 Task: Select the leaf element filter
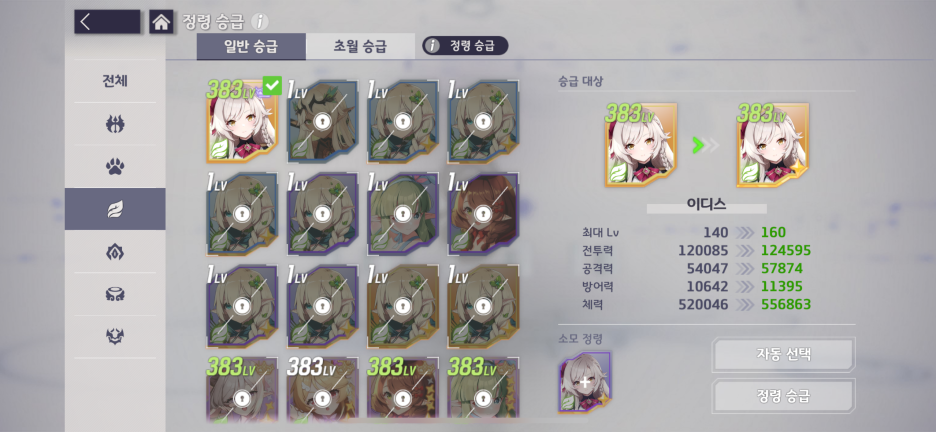(x=115, y=209)
